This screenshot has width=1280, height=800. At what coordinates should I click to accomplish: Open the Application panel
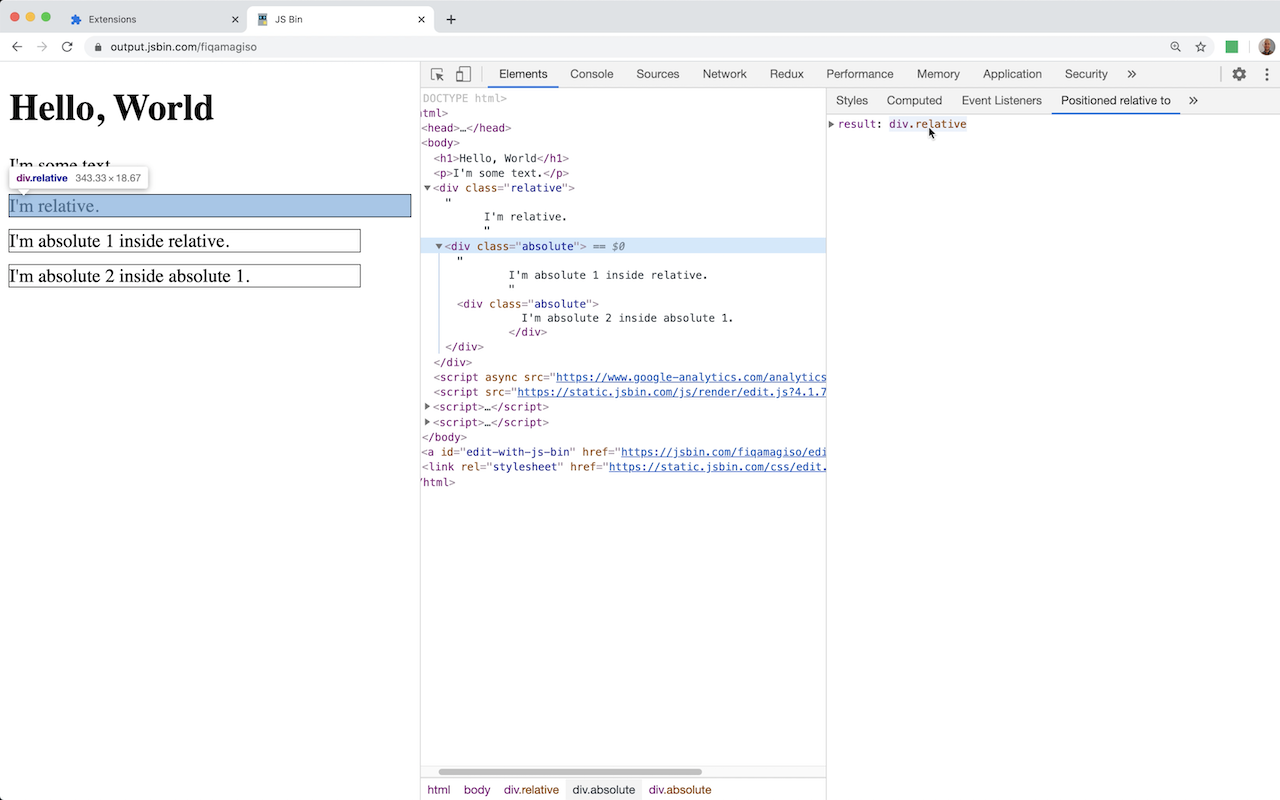click(1012, 74)
